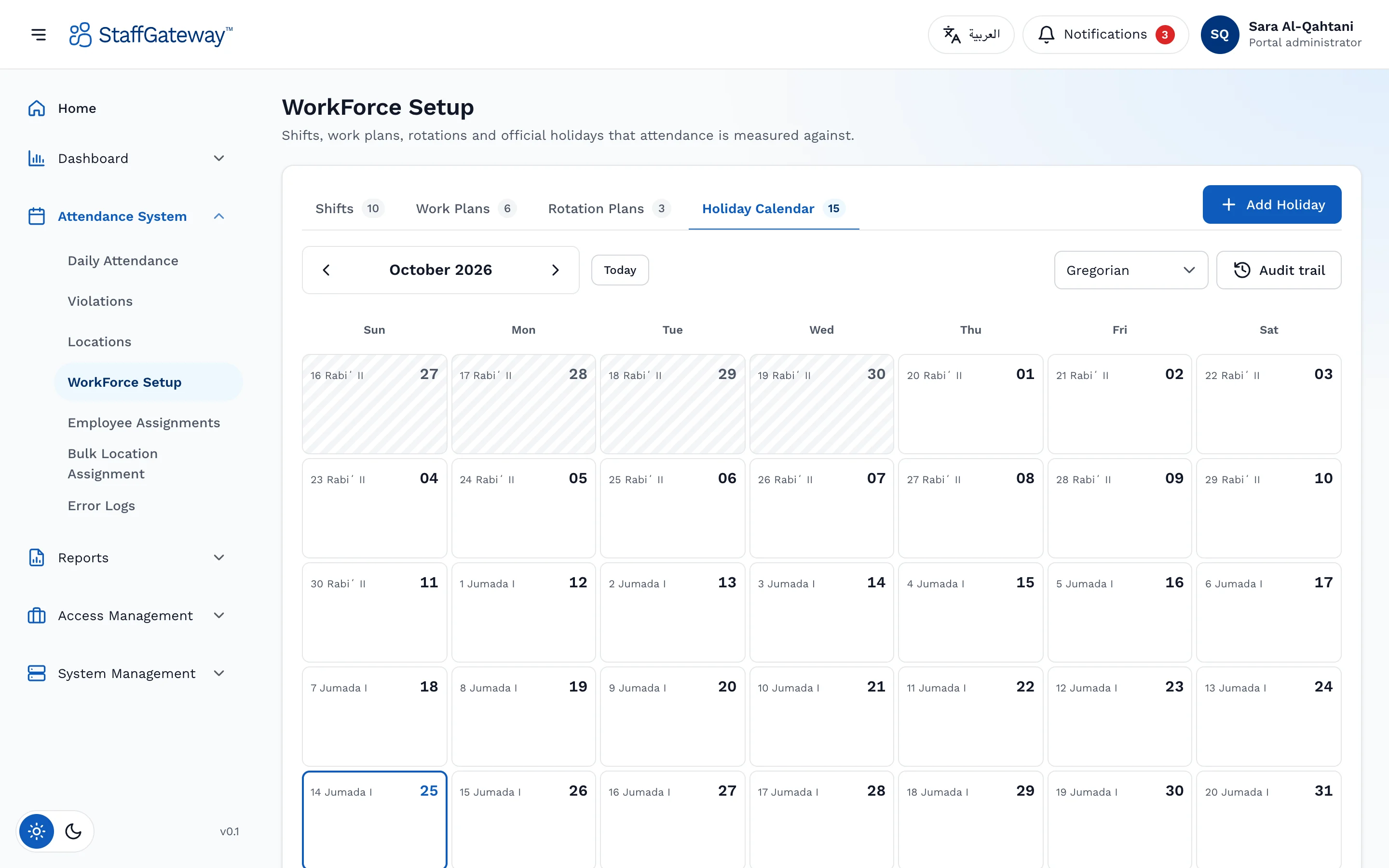Expand System Management chevron
This screenshot has width=1389, height=868.
point(218,673)
